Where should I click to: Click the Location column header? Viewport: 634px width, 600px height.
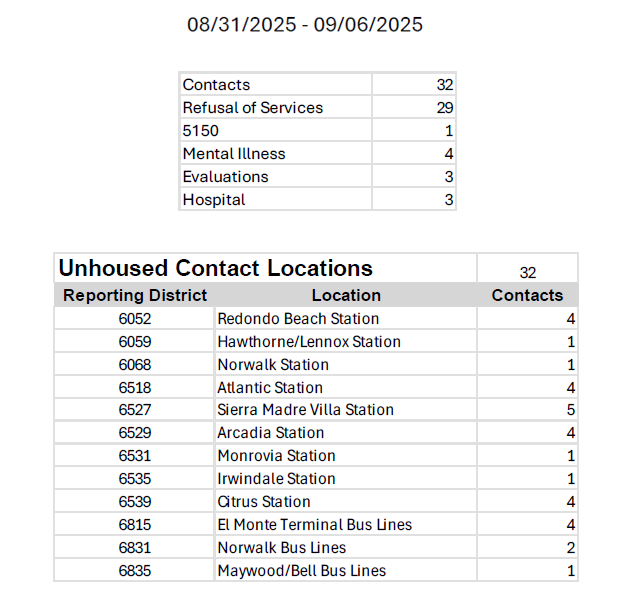(x=346, y=295)
